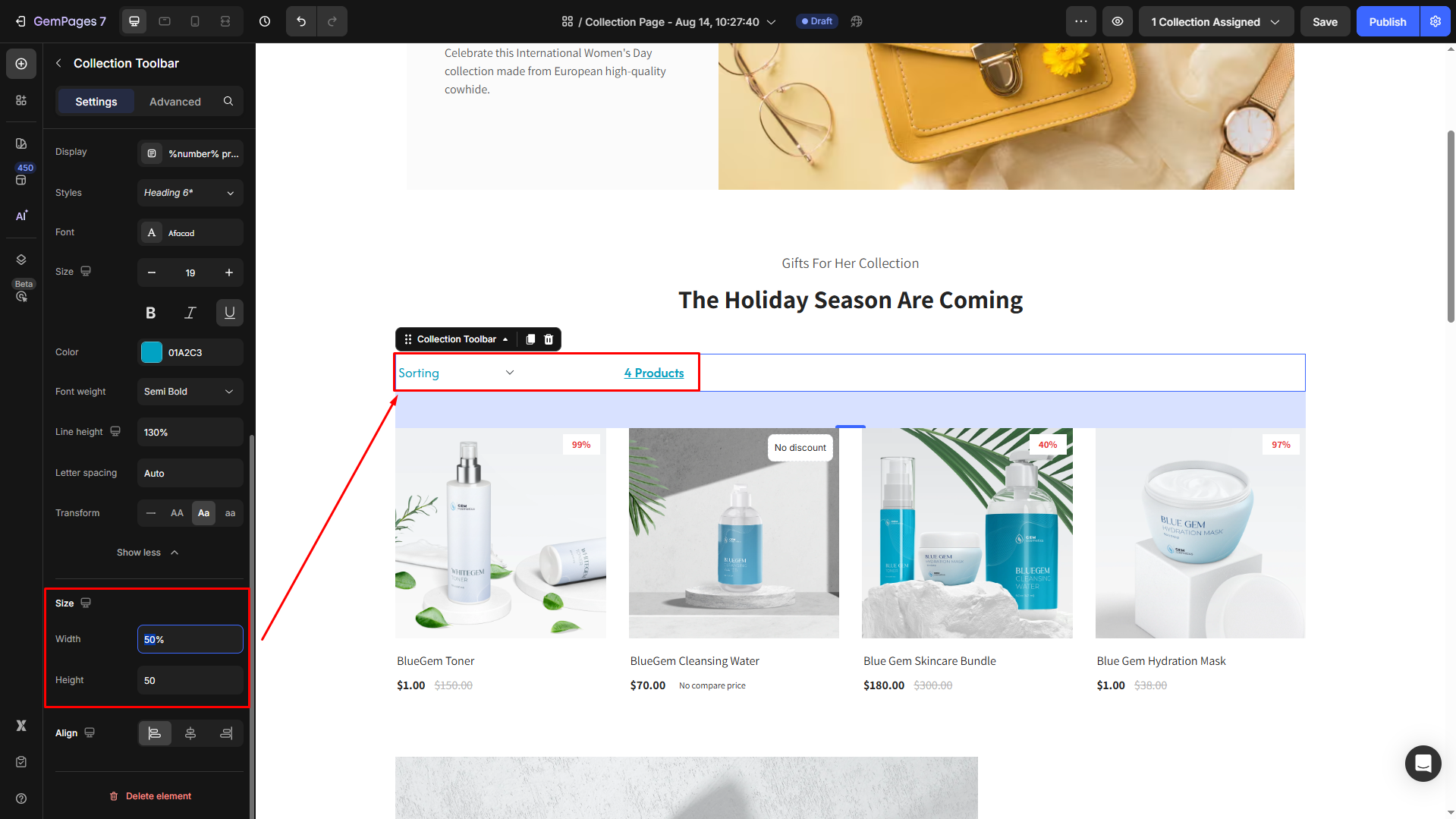Select center align icon
The height and width of the screenshot is (819, 1456).
tap(190, 733)
